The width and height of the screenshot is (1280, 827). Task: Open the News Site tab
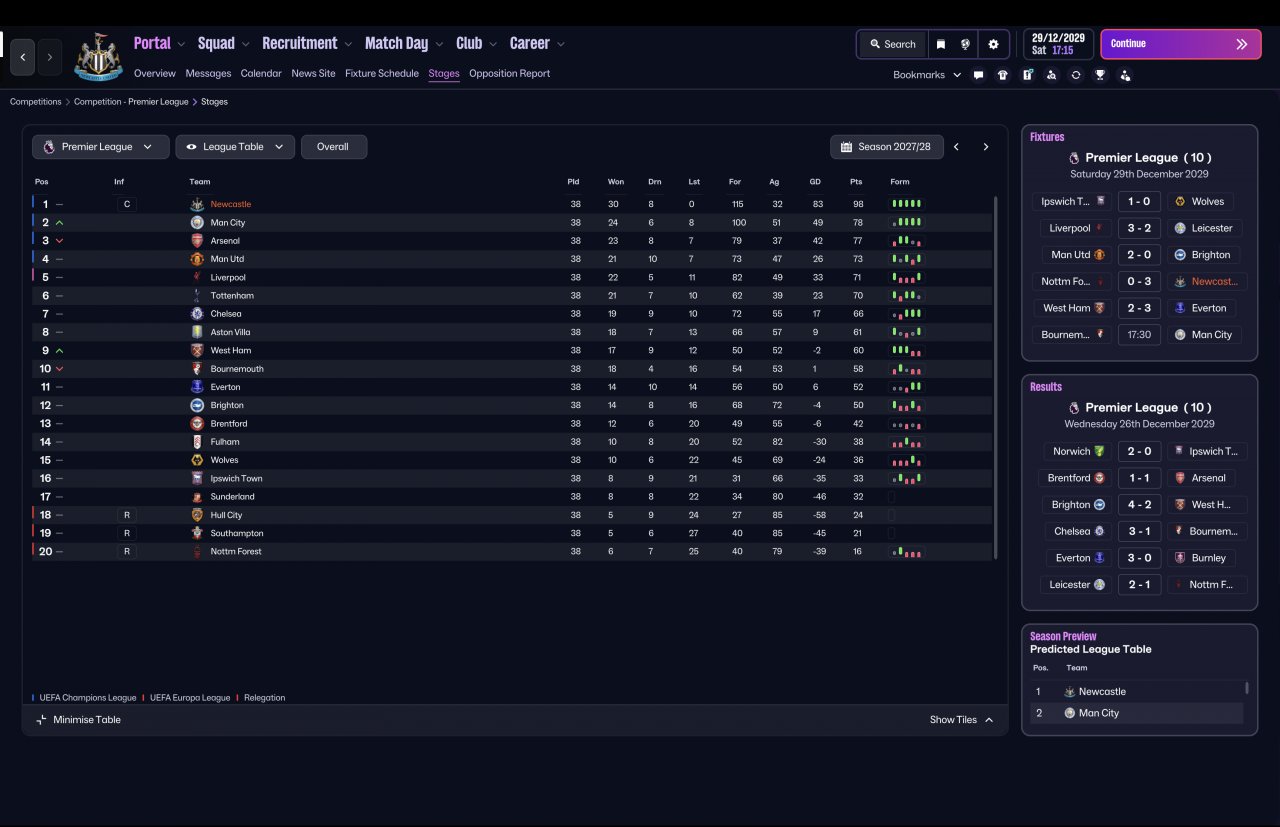click(313, 74)
